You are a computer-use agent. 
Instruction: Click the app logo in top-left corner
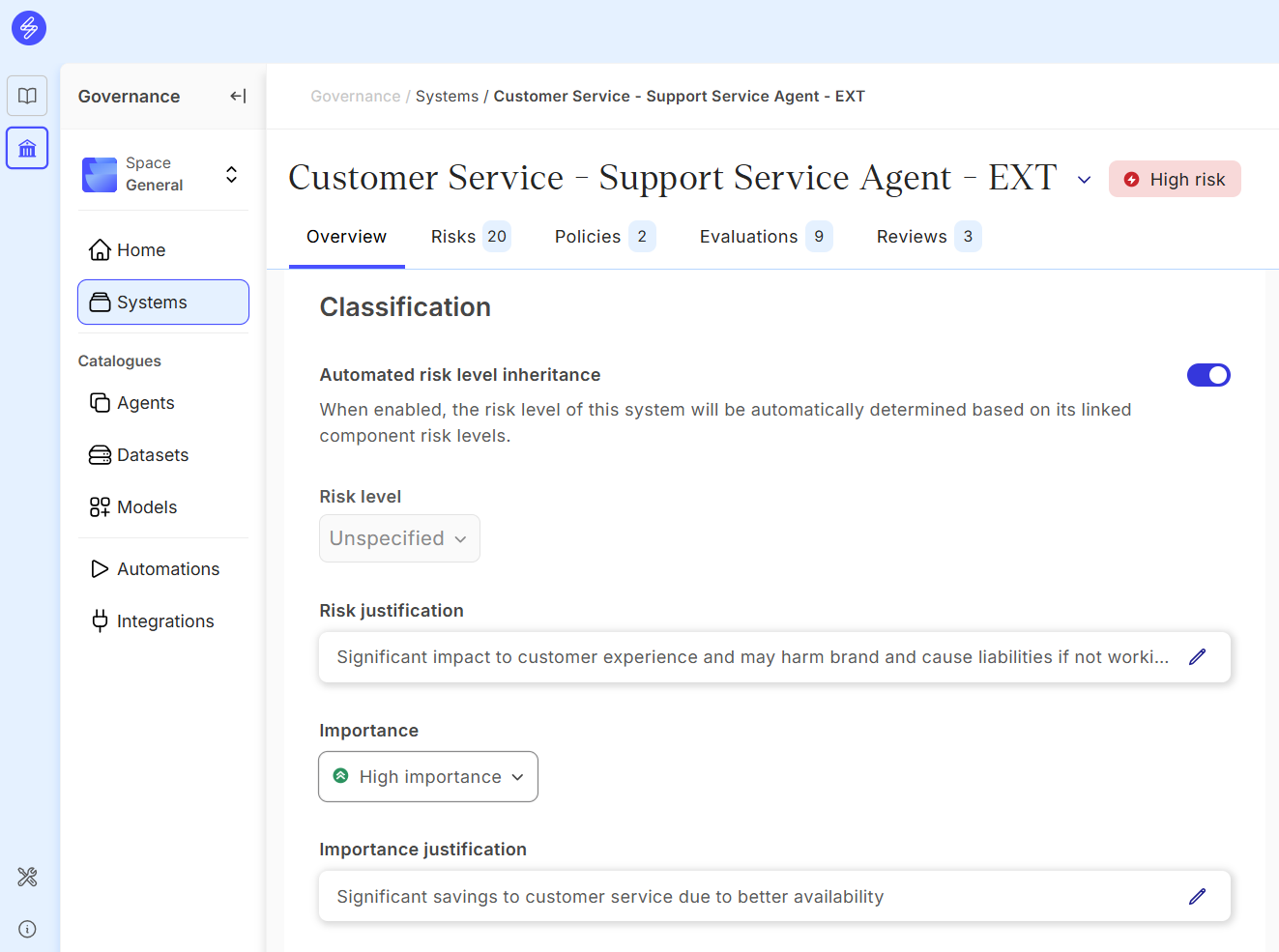tap(29, 28)
